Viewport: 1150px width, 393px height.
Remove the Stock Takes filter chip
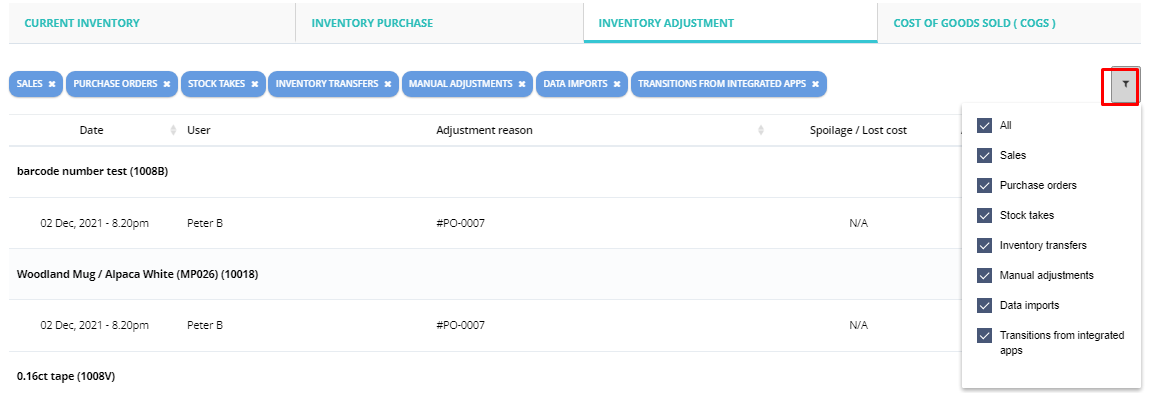click(x=254, y=84)
